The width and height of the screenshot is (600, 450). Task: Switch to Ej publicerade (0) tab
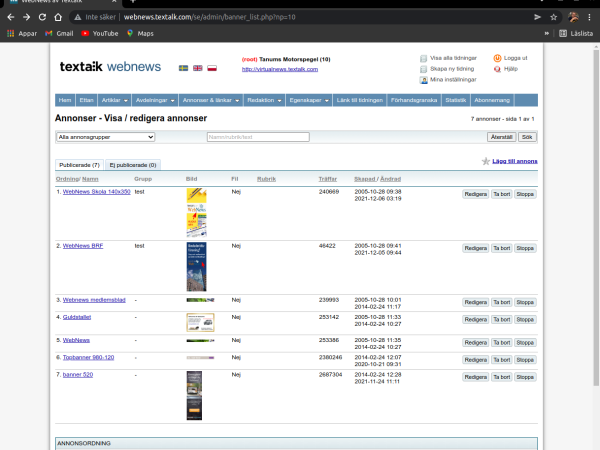click(x=133, y=165)
